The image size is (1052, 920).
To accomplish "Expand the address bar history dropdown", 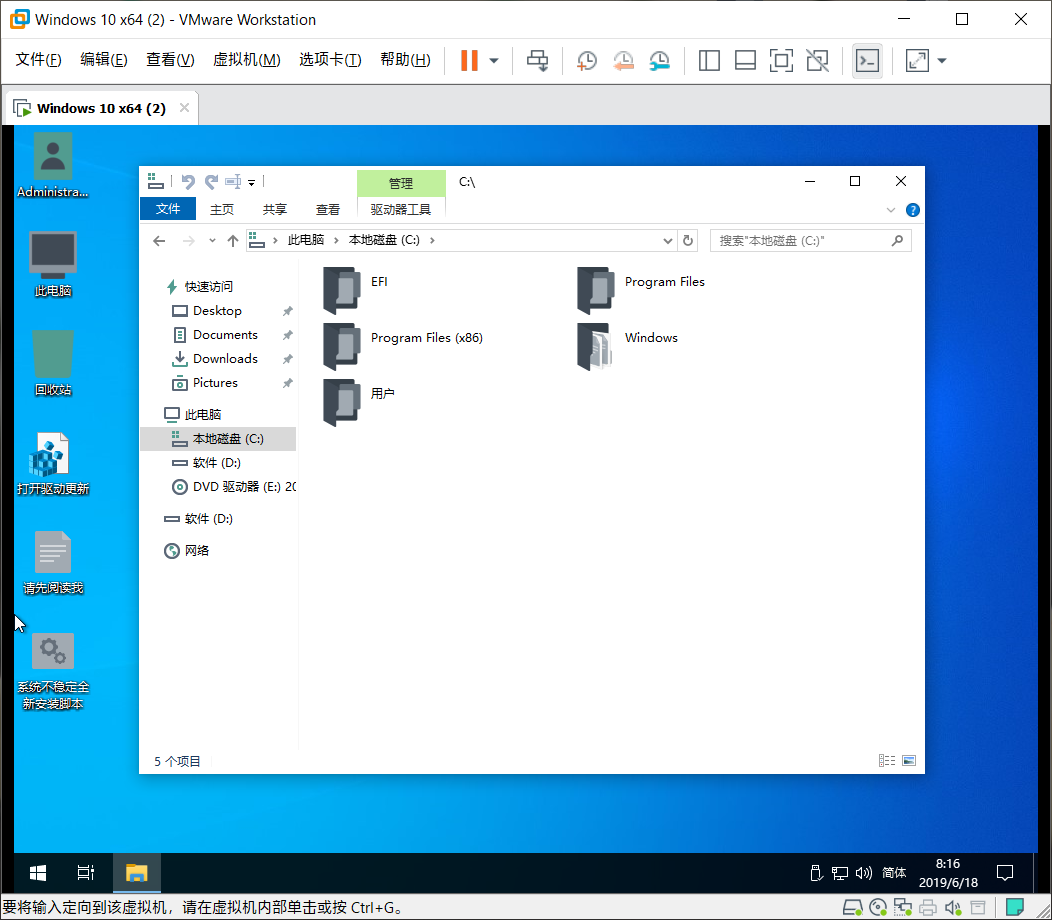I will 668,241.
